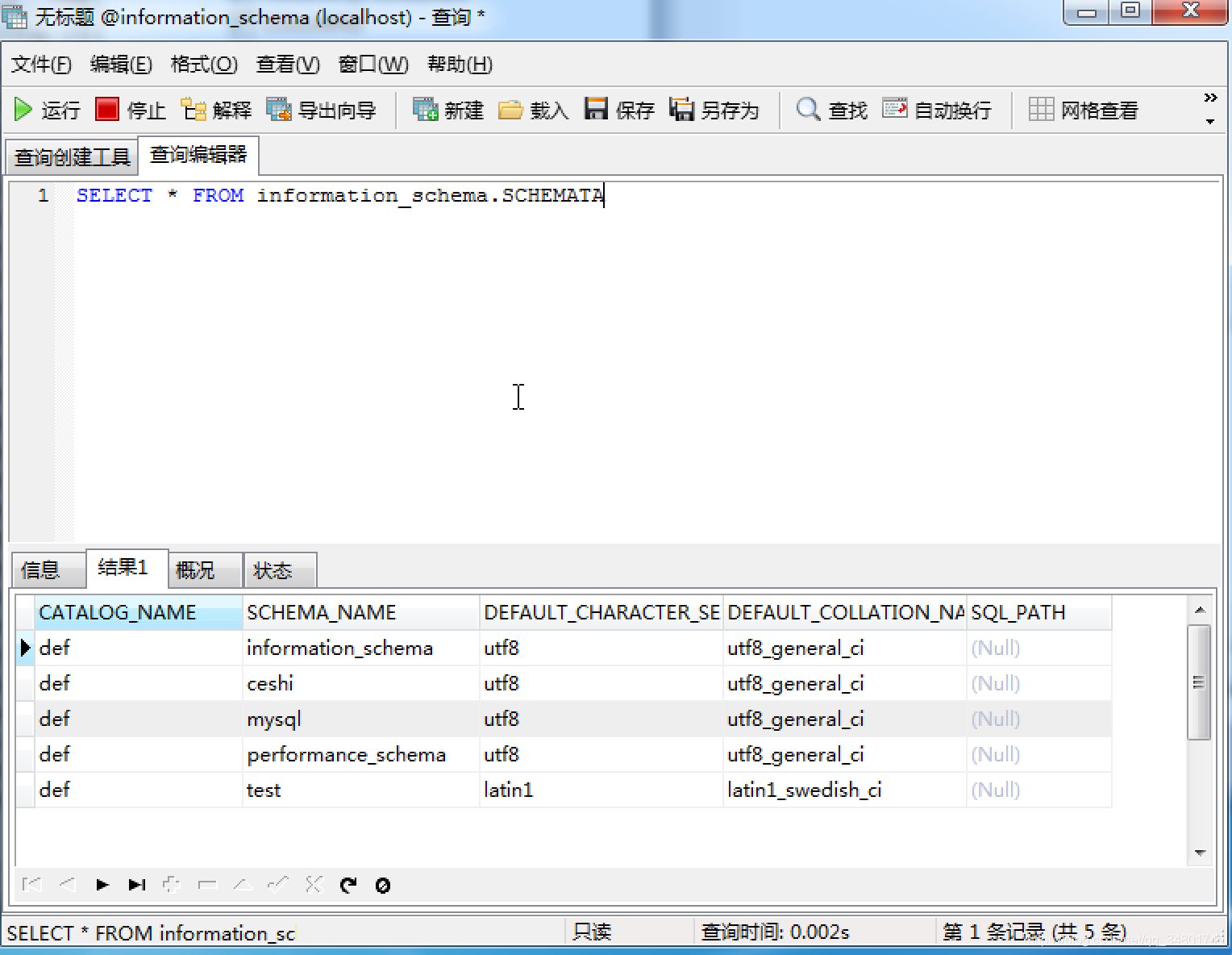Click the result grid vertical scrollbar thumb
Image resolution: width=1232 pixels, height=955 pixels.
pyautogui.click(x=1200, y=682)
